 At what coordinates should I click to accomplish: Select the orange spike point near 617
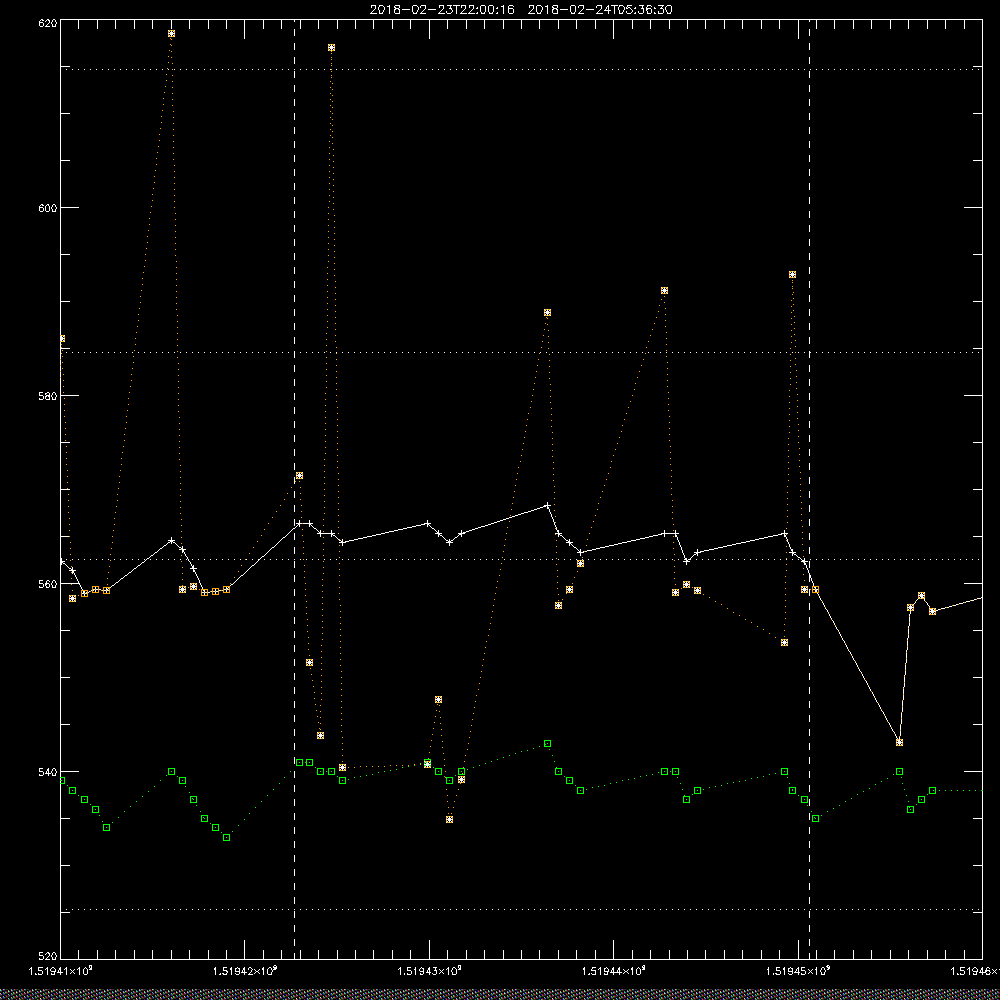pyautogui.click(x=332, y=48)
